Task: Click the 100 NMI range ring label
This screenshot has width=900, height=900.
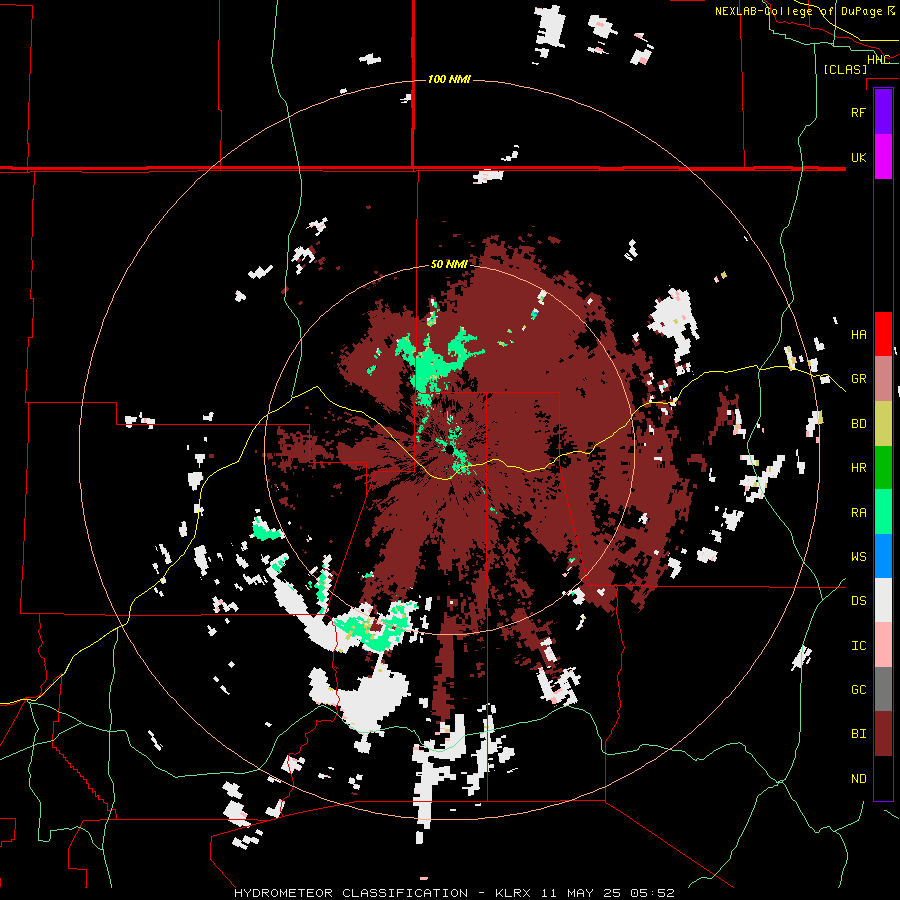Action: pyautogui.click(x=449, y=79)
